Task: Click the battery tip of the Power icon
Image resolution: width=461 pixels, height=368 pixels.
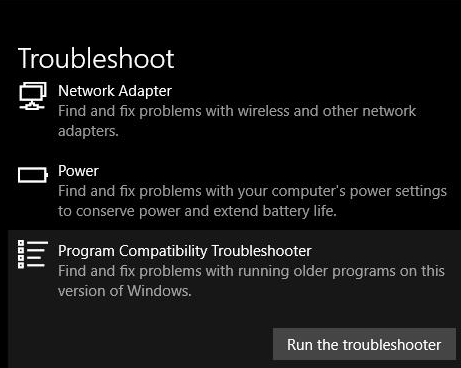Action: pyautogui.click(x=47, y=175)
